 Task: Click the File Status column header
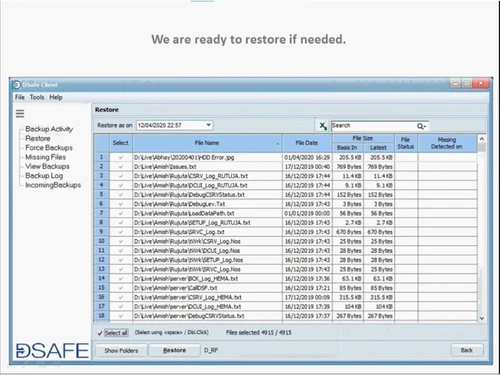coord(406,143)
